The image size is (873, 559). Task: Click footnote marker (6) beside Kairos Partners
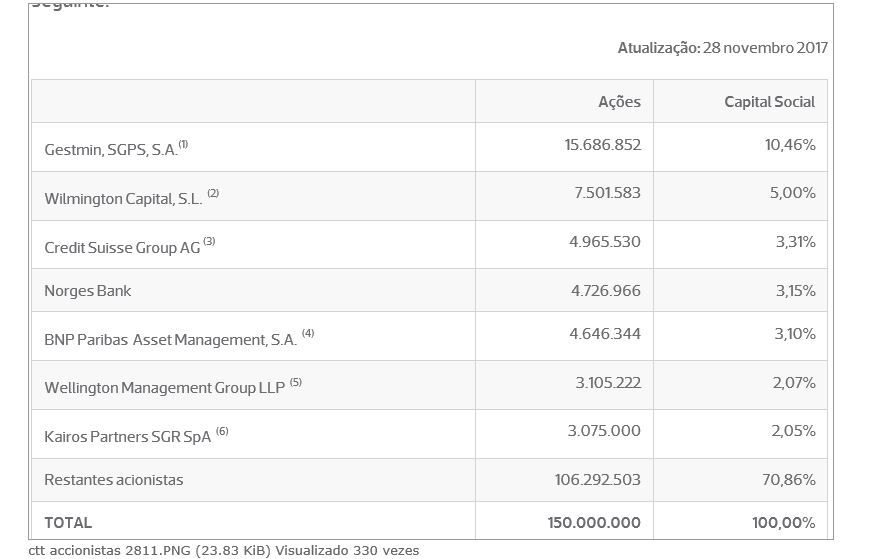click(x=222, y=431)
